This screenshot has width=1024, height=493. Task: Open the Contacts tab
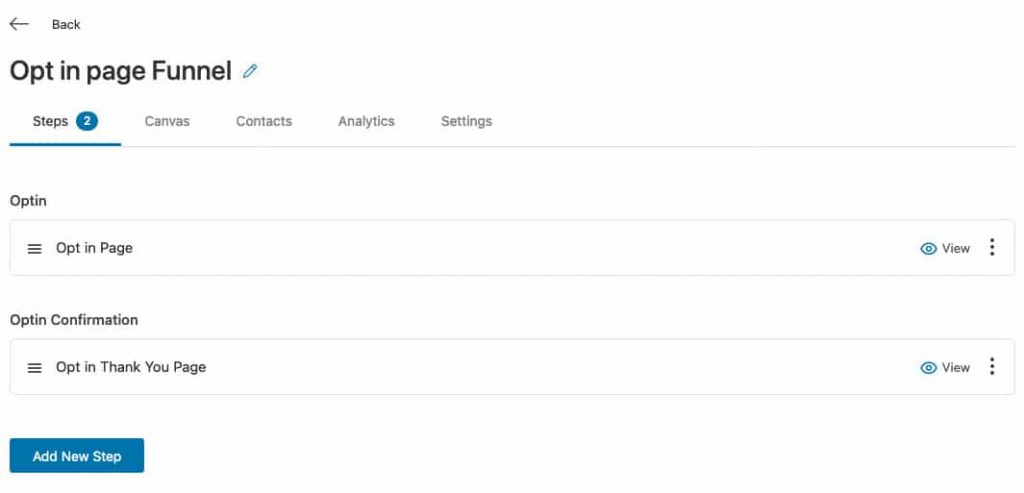click(264, 121)
